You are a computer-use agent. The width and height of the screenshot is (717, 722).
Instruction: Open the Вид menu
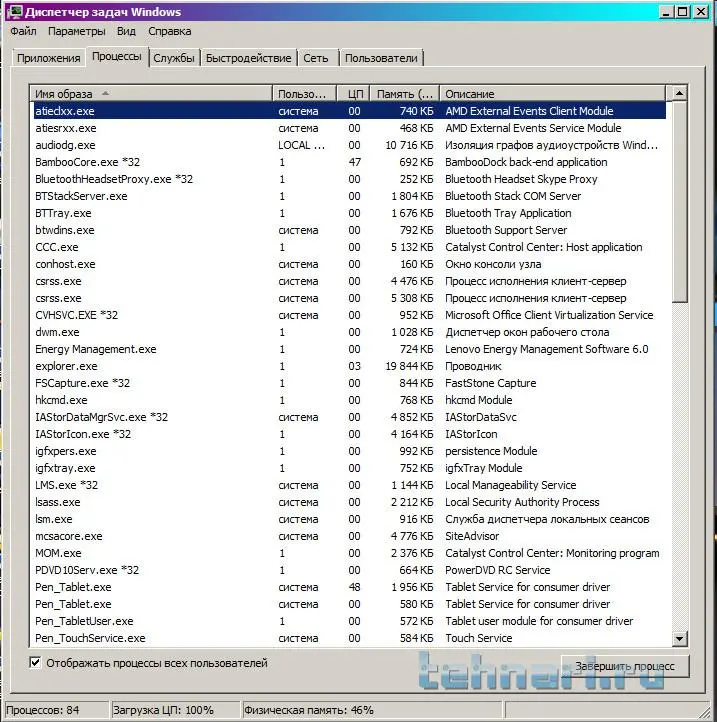pyautogui.click(x=126, y=31)
